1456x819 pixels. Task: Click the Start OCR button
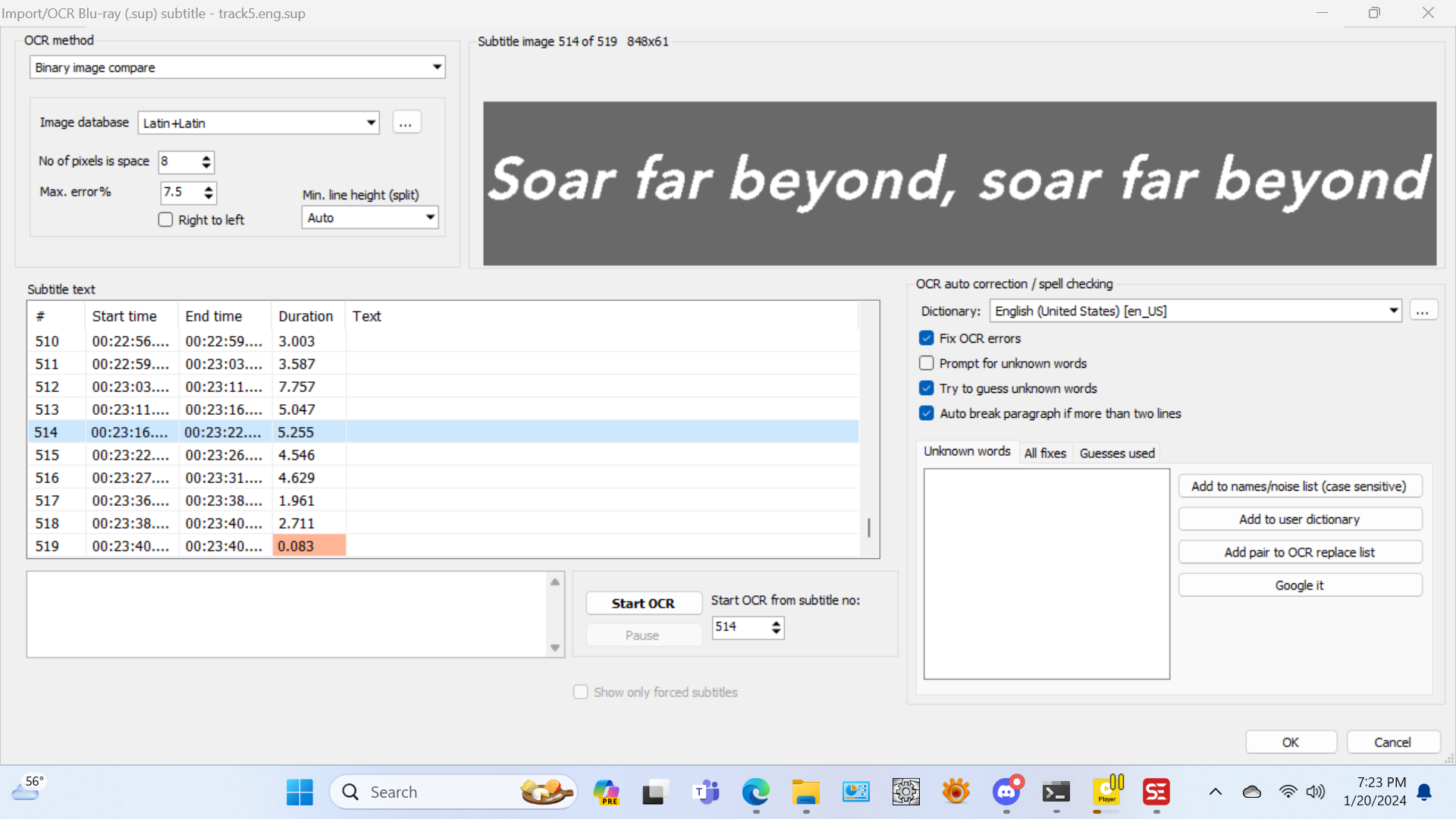pyautogui.click(x=643, y=604)
